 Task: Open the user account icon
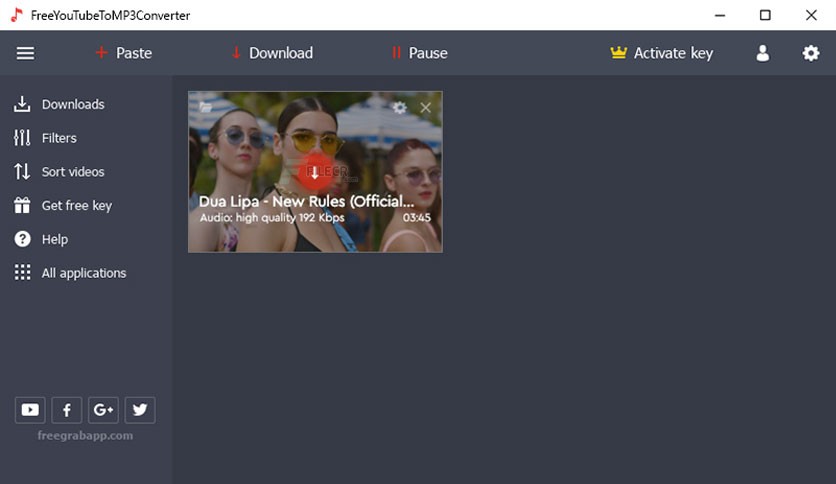[x=762, y=53]
